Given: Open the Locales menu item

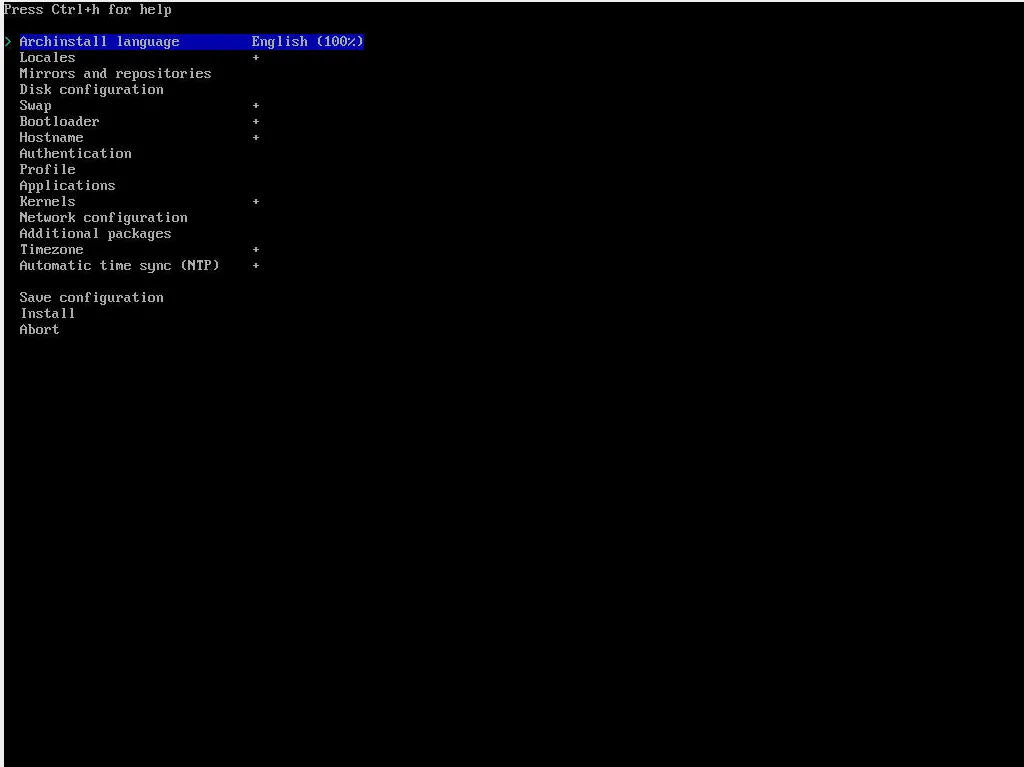Looking at the screenshot, I should 47,58.
